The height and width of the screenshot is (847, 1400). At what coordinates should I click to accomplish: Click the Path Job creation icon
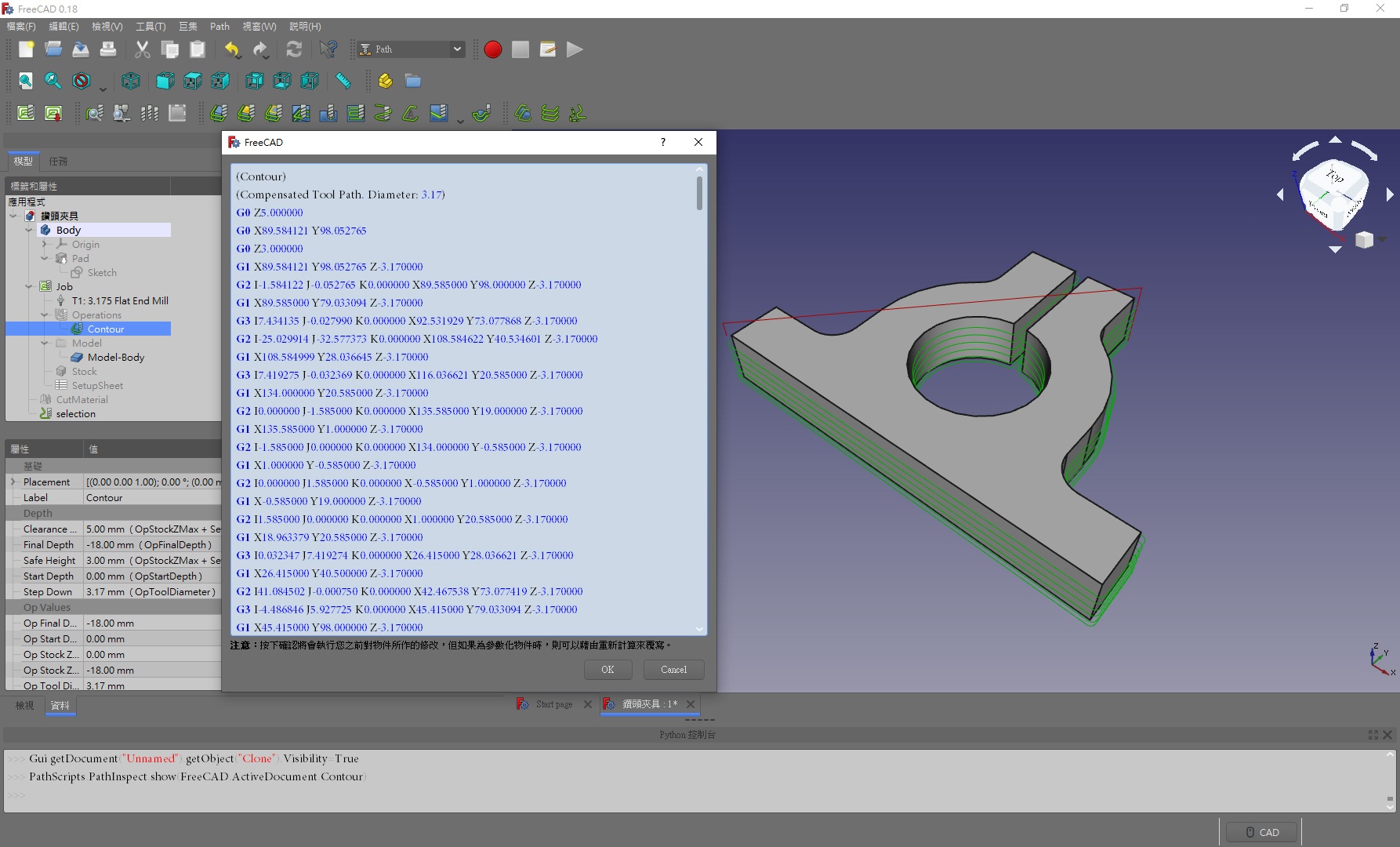(26, 113)
